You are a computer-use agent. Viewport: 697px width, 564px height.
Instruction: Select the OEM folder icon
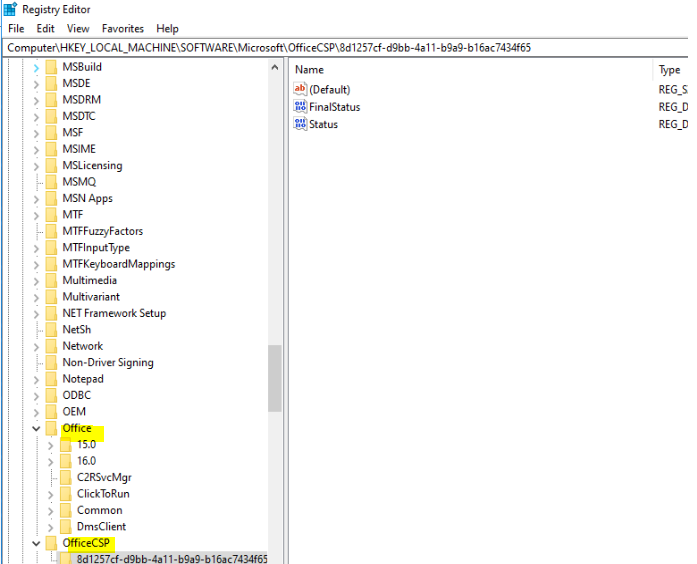click(x=52, y=412)
